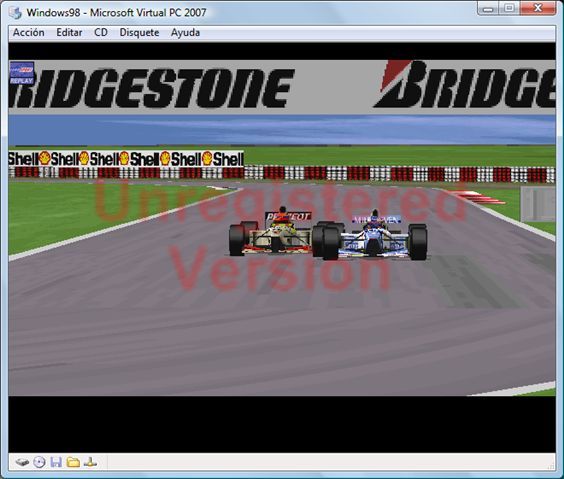Click the Bridgestone overhead banner
This screenshot has width=564, height=479.
click(x=282, y=87)
